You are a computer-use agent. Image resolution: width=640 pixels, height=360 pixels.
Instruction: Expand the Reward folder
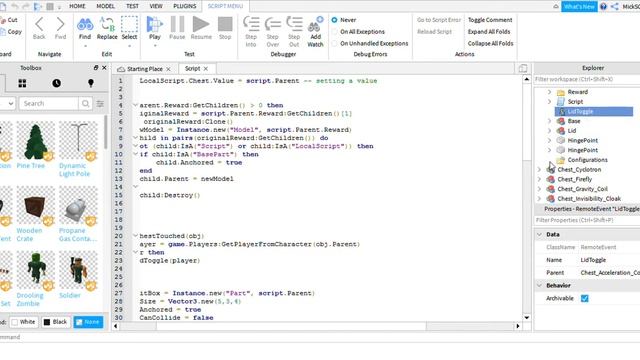549,92
